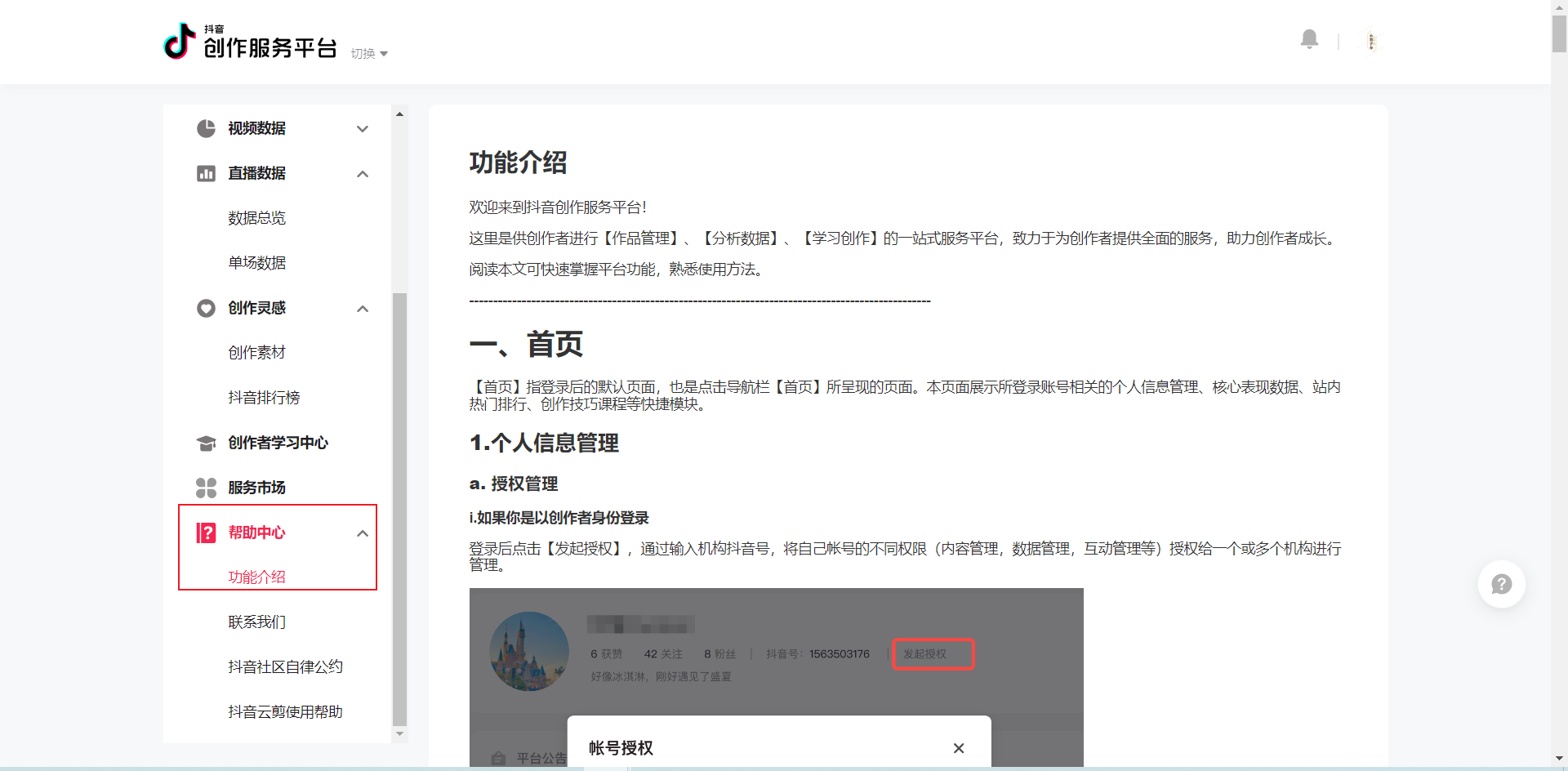1568x771 pixels.
Task: Open 直播数据 menu item
Action: pos(256,173)
